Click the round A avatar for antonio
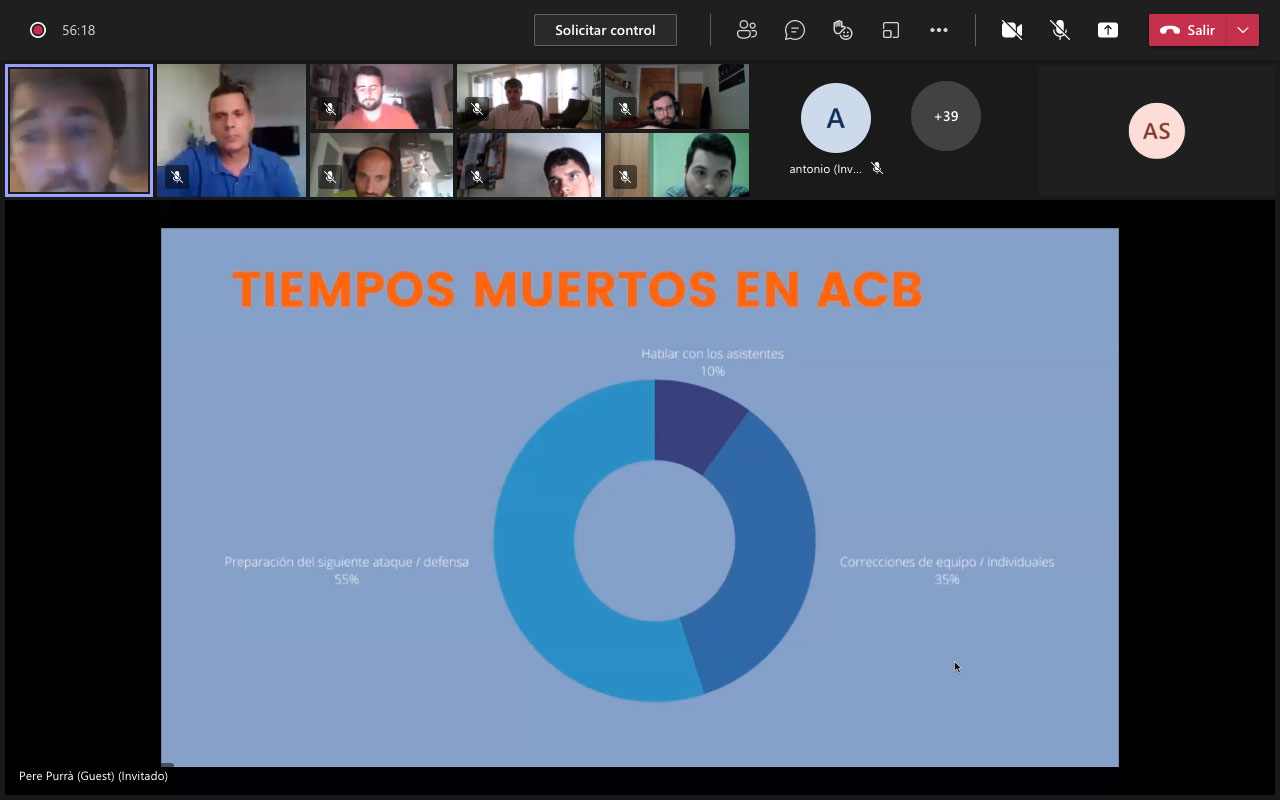The height and width of the screenshot is (800, 1280). point(836,118)
